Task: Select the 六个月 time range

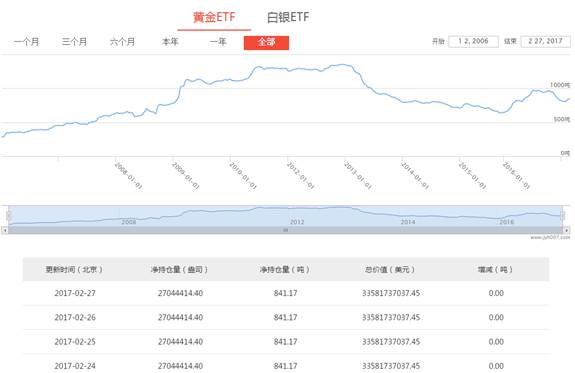Action: click(x=122, y=42)
